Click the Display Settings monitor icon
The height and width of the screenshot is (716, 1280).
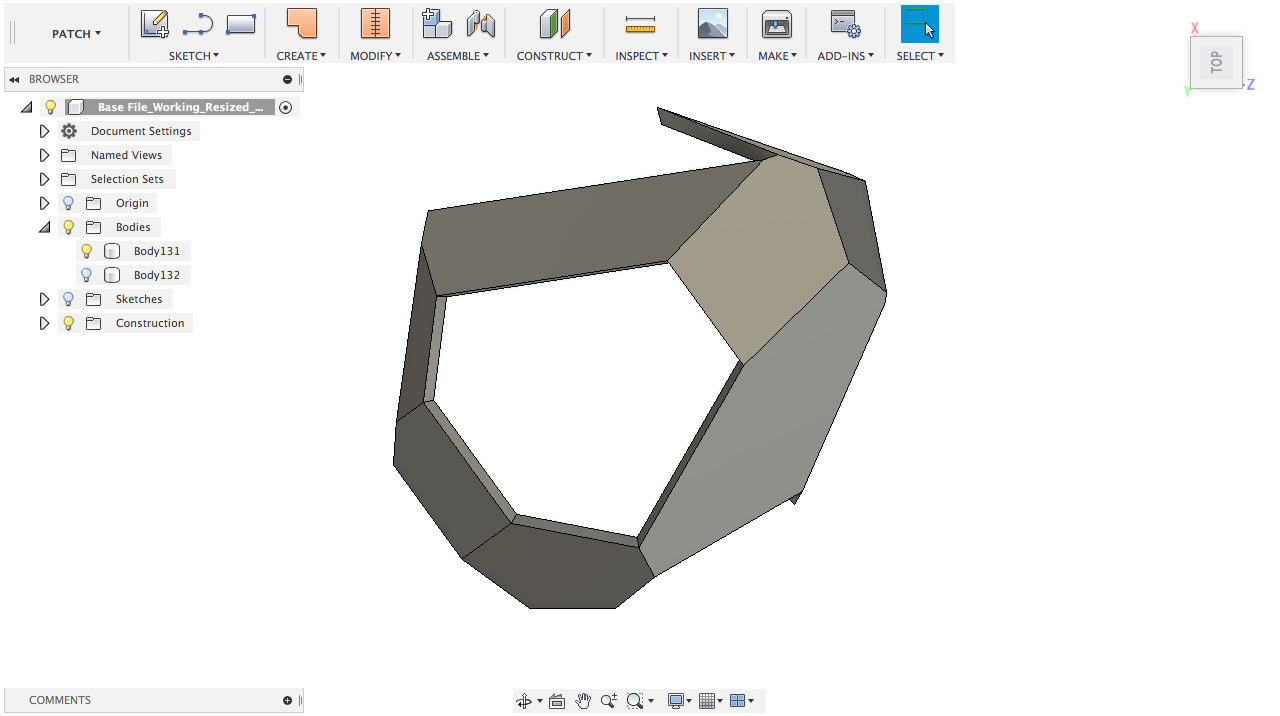pos(676,701)
